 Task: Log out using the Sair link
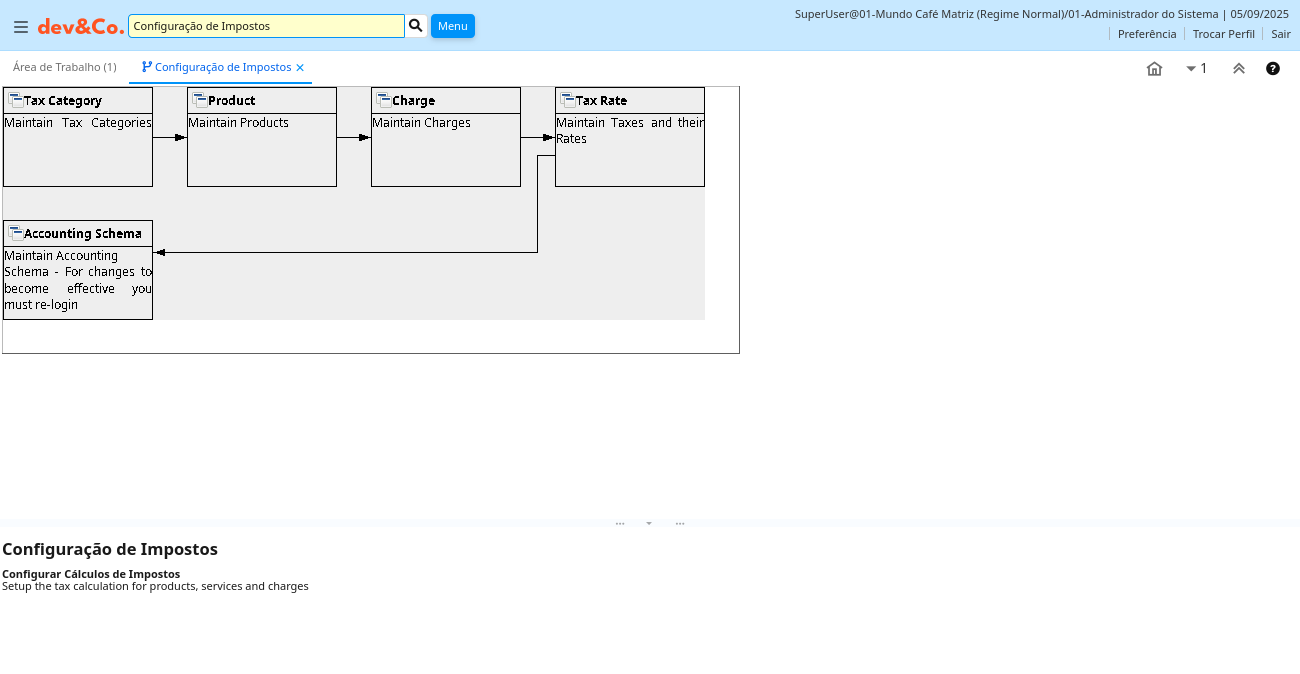(1280, 34)
